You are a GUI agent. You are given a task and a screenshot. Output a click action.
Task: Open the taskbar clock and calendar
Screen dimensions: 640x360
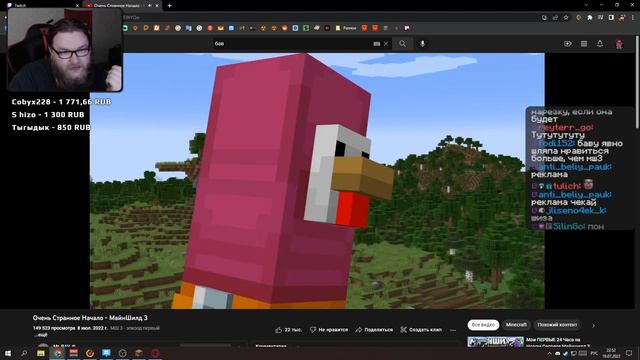click(x=611, y=353)
